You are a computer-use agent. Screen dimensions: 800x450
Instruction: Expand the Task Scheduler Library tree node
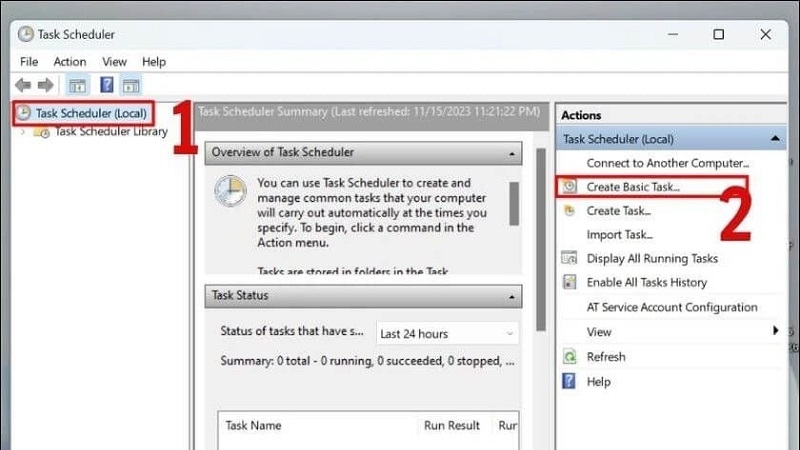pos(23,131)
